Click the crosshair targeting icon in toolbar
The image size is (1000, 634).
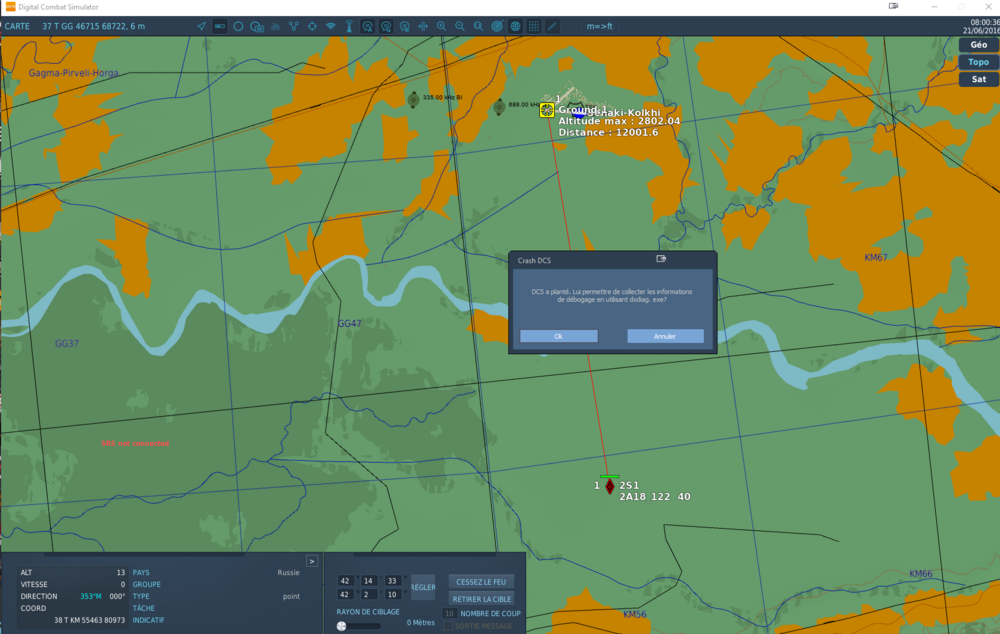click(x=312, y=26)
